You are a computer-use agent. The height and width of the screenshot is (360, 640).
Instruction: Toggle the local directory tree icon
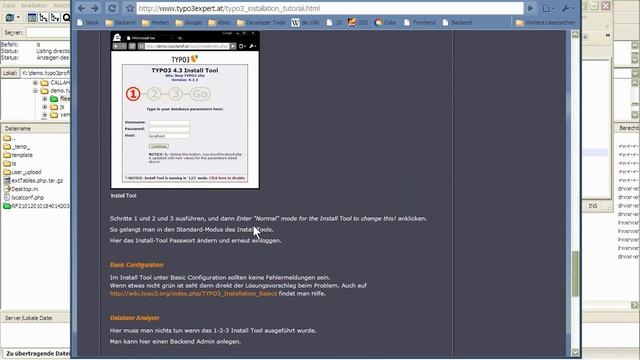[43, 18]
